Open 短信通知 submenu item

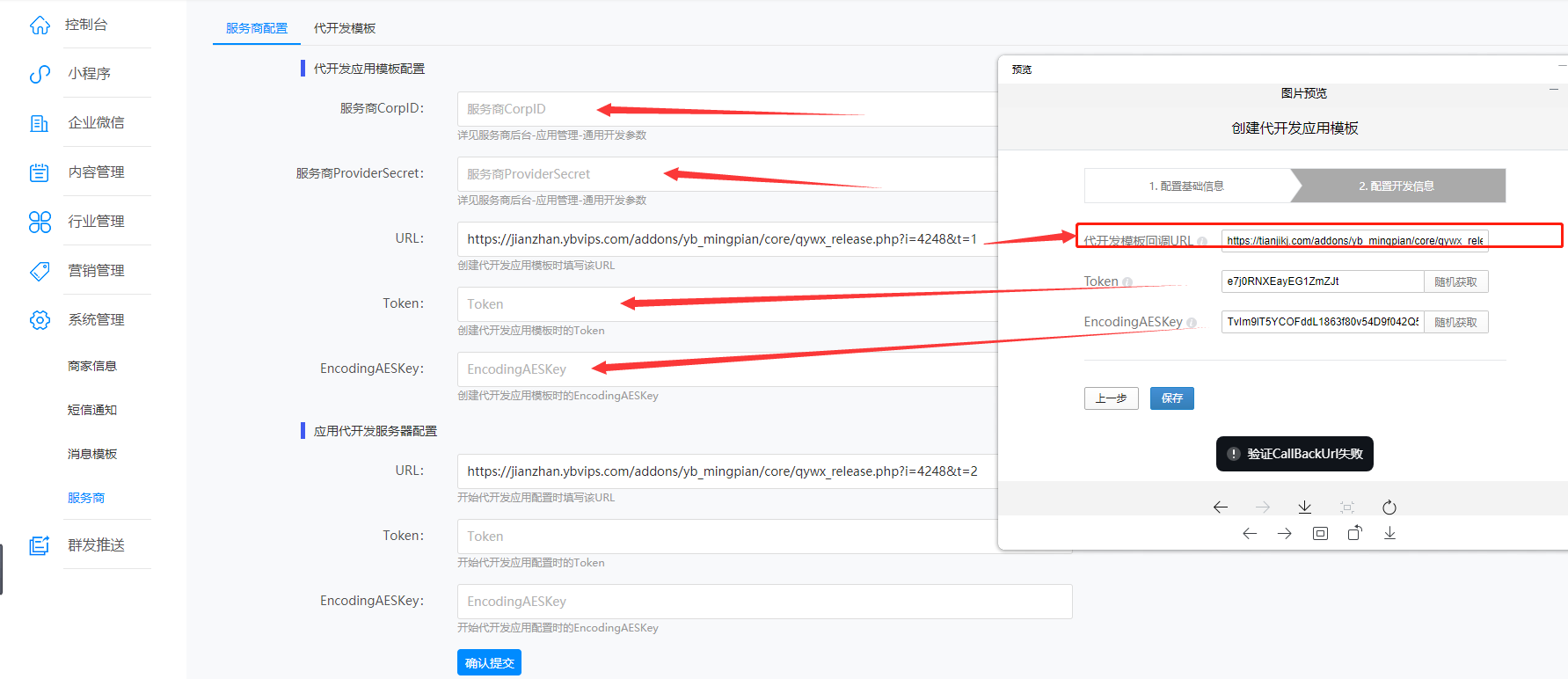click(x=92, y=410)
